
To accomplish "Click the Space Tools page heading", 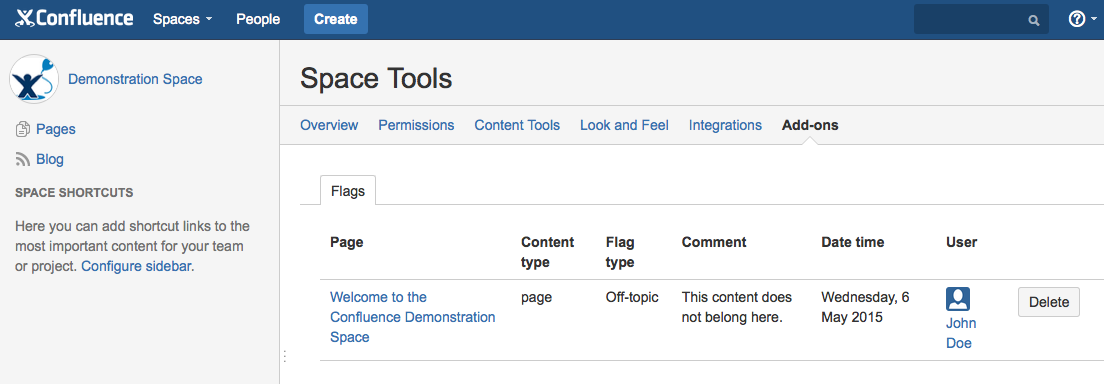I will (x=376, y=79).
